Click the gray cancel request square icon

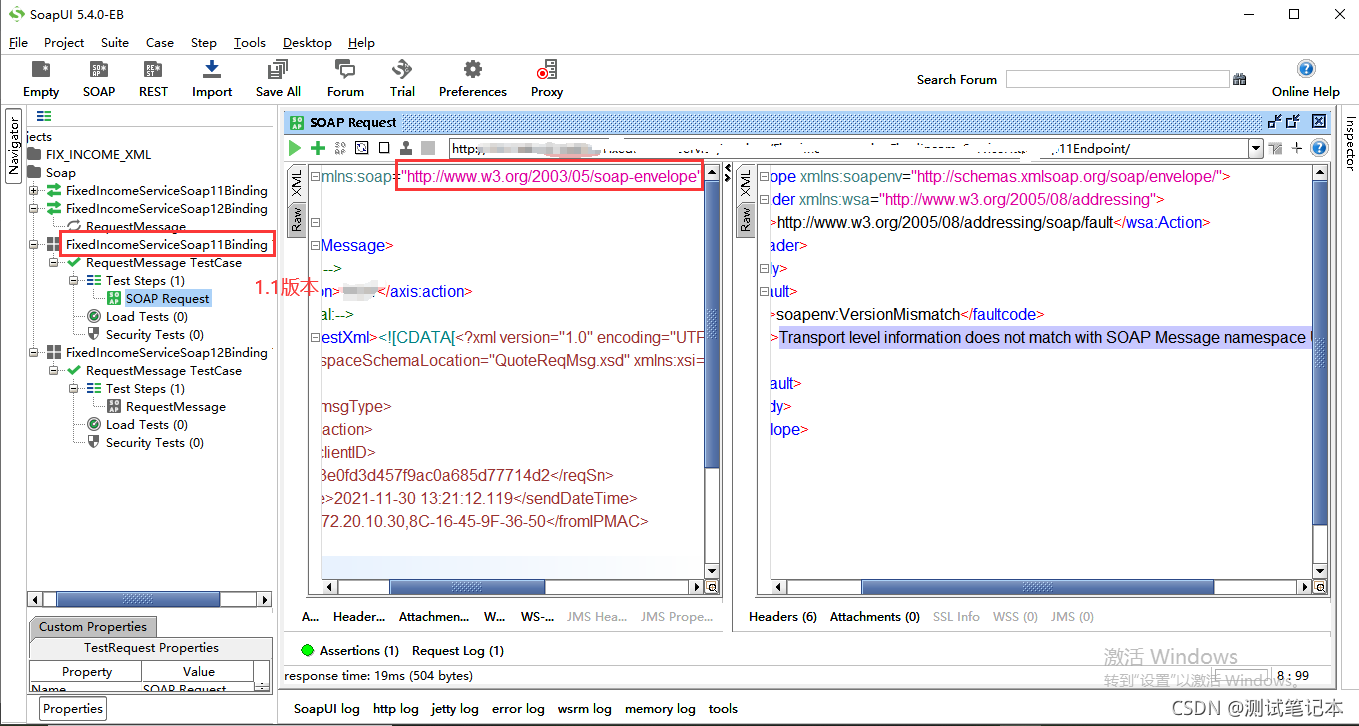click(428, 148)
